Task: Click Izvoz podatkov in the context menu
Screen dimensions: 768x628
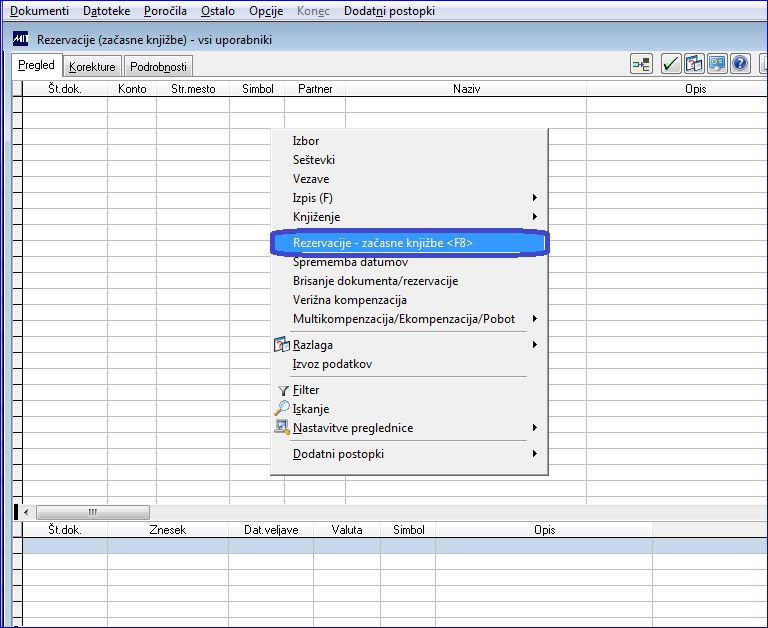Action: coord(332,364)
